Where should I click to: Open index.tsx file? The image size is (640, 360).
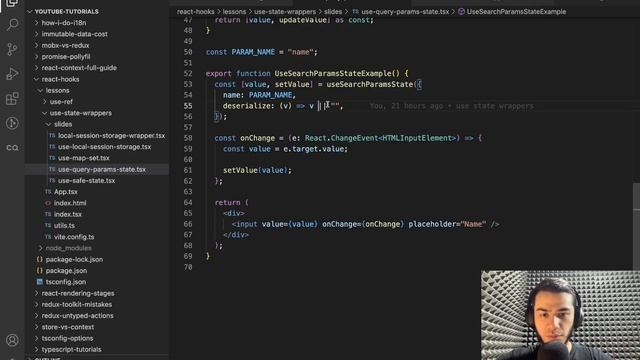(67, 214)
